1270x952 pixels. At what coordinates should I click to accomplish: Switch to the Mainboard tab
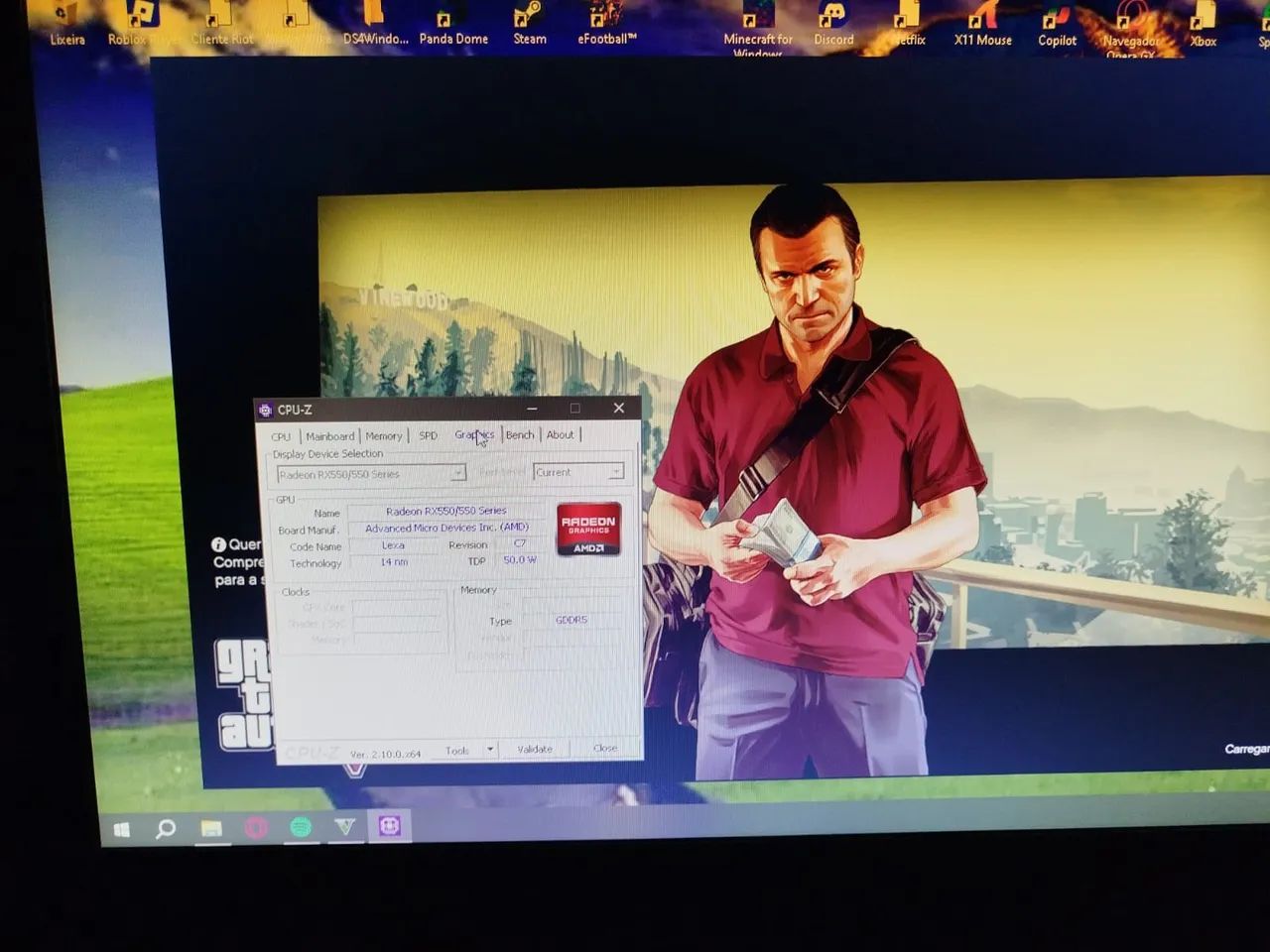pos(329,436)
